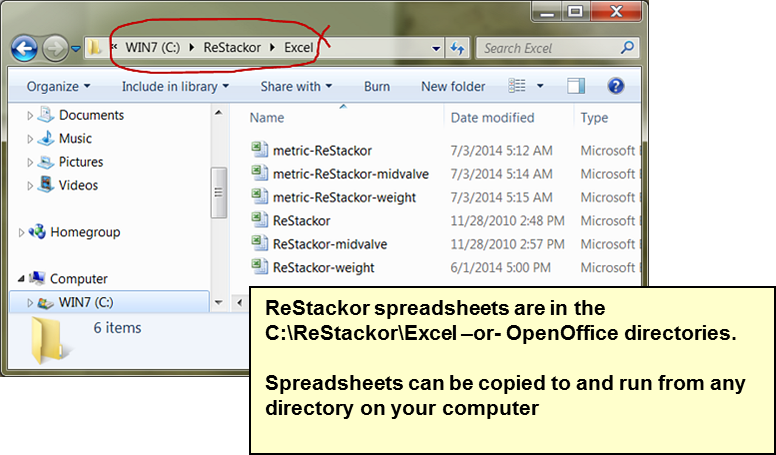Click Excel icon of metric-ReStackor-midvalve
The height and width of the screenshot is (455, 776).
point(260,173)
